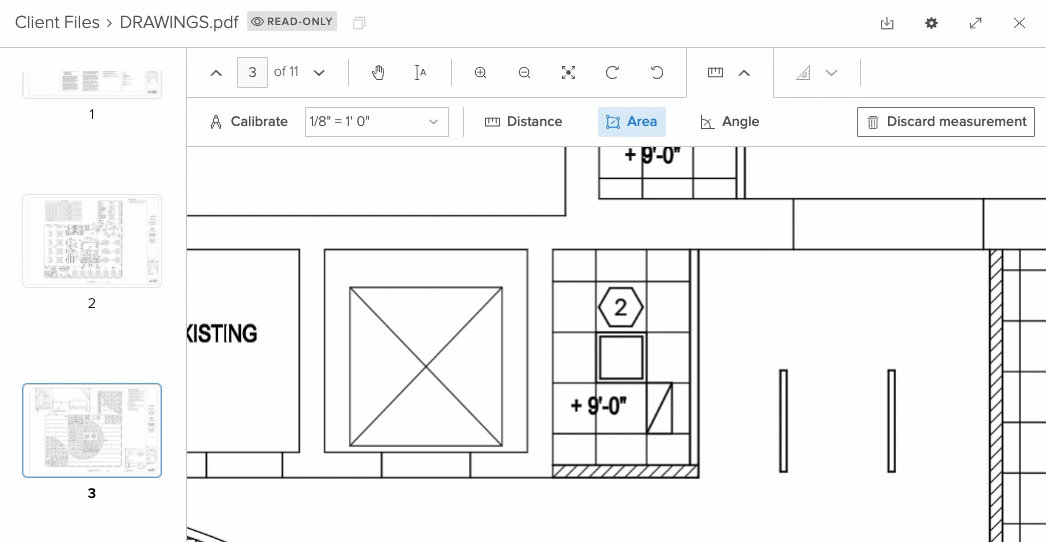Discard the current measurement
The height and width of the screenshot is (542, 1046).
[945, 122]
